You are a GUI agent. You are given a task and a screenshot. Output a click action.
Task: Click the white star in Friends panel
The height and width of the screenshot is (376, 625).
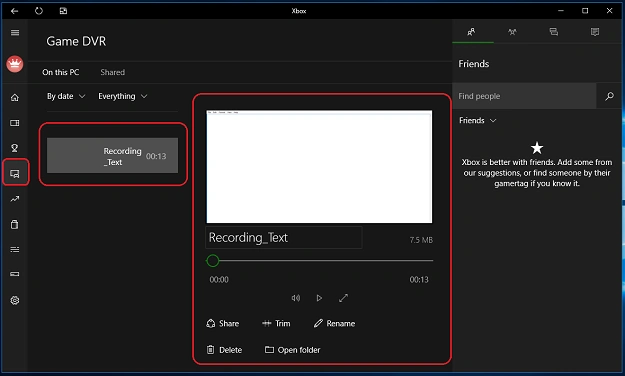click(537, 148)
